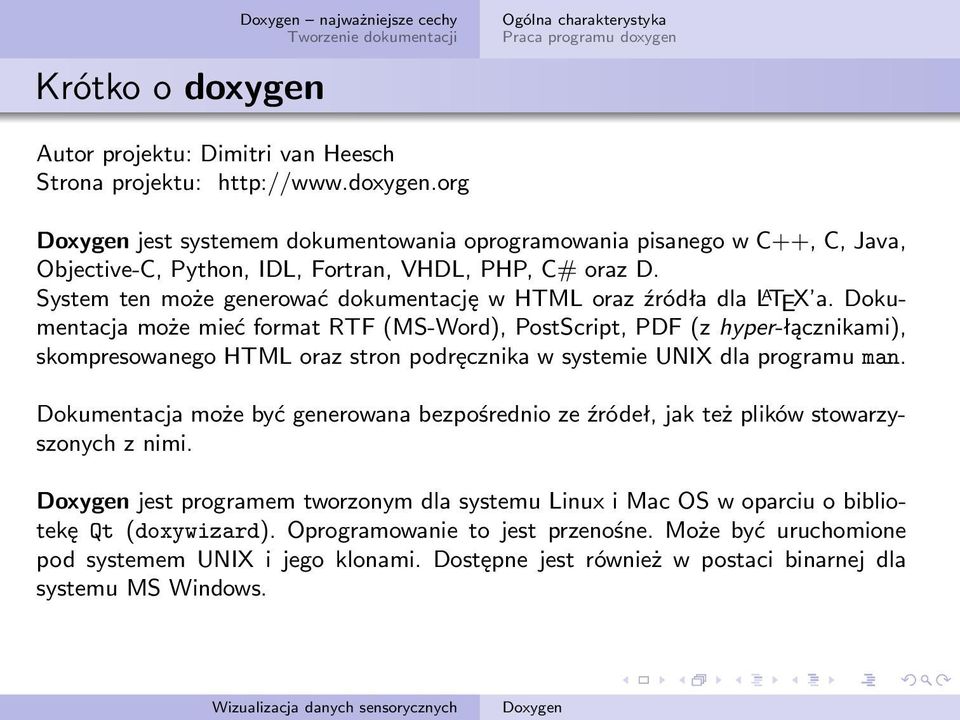Open subsection 'Praca programu doxygen'
The image size is (960, 720).
[589, 37]
